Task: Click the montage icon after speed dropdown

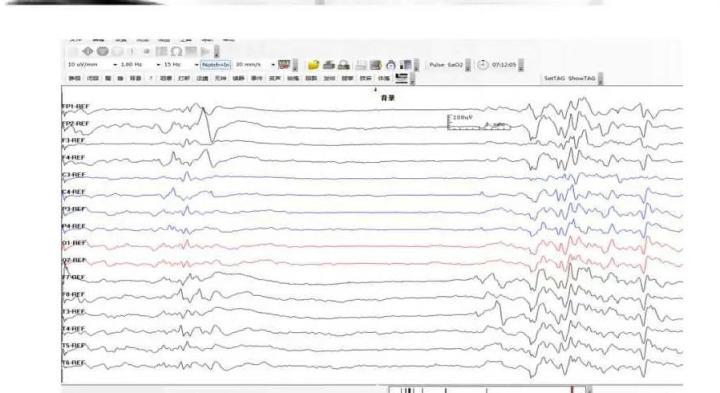Action: click(284, 65)
